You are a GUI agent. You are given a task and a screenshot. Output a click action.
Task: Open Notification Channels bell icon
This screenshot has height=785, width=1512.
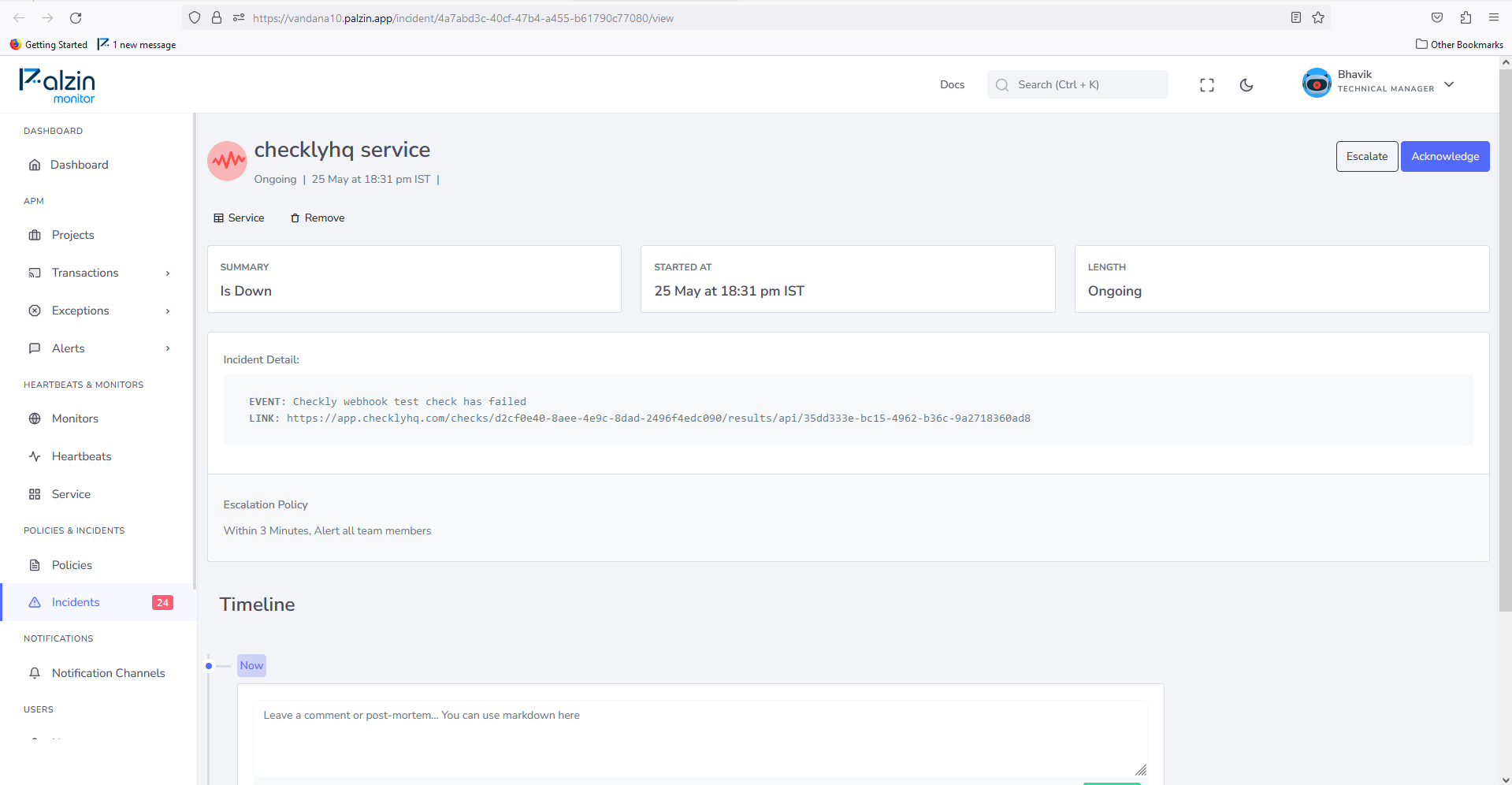coord(35,673)
